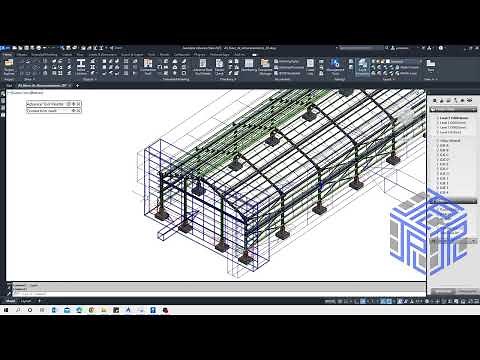Open the Start file tab

click(9, 85)
